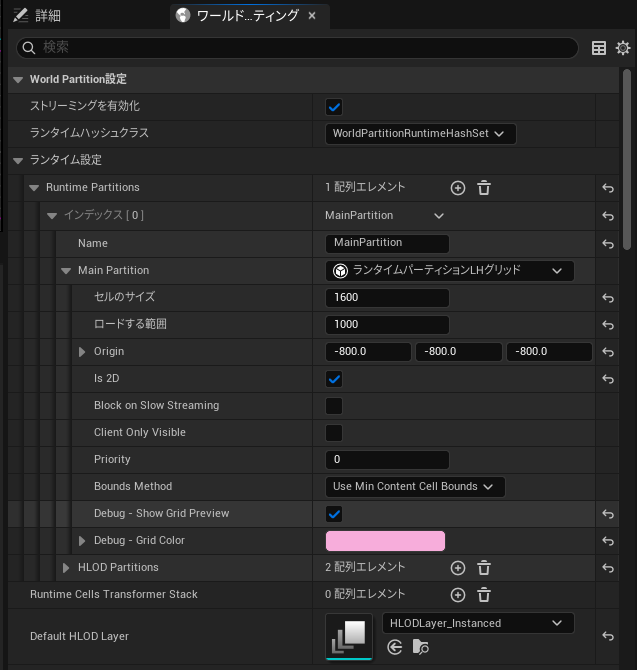Edit the Priority value field

(x=387, y=460)
